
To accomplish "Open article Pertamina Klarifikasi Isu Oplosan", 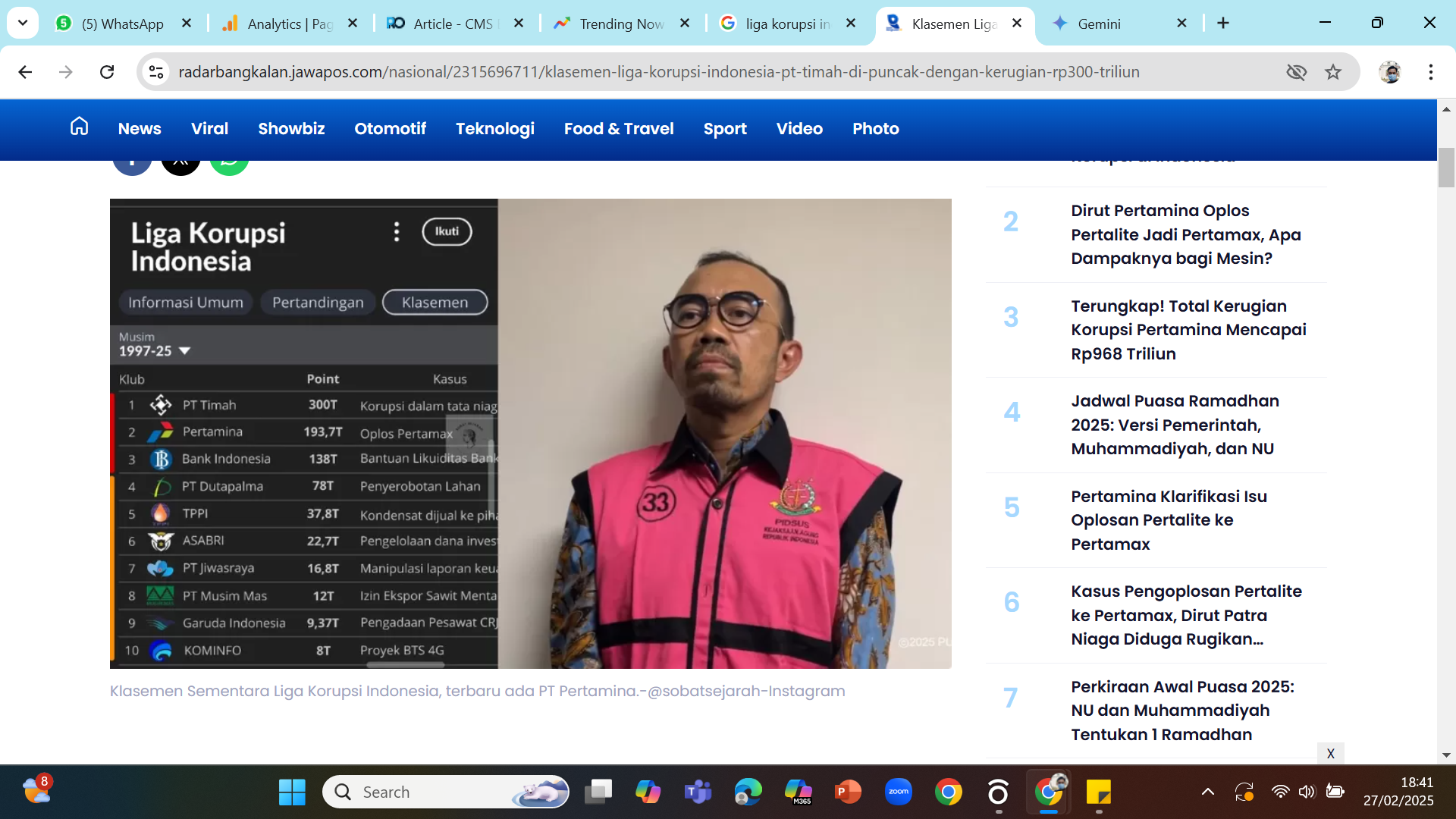I will coord(1169,520).
